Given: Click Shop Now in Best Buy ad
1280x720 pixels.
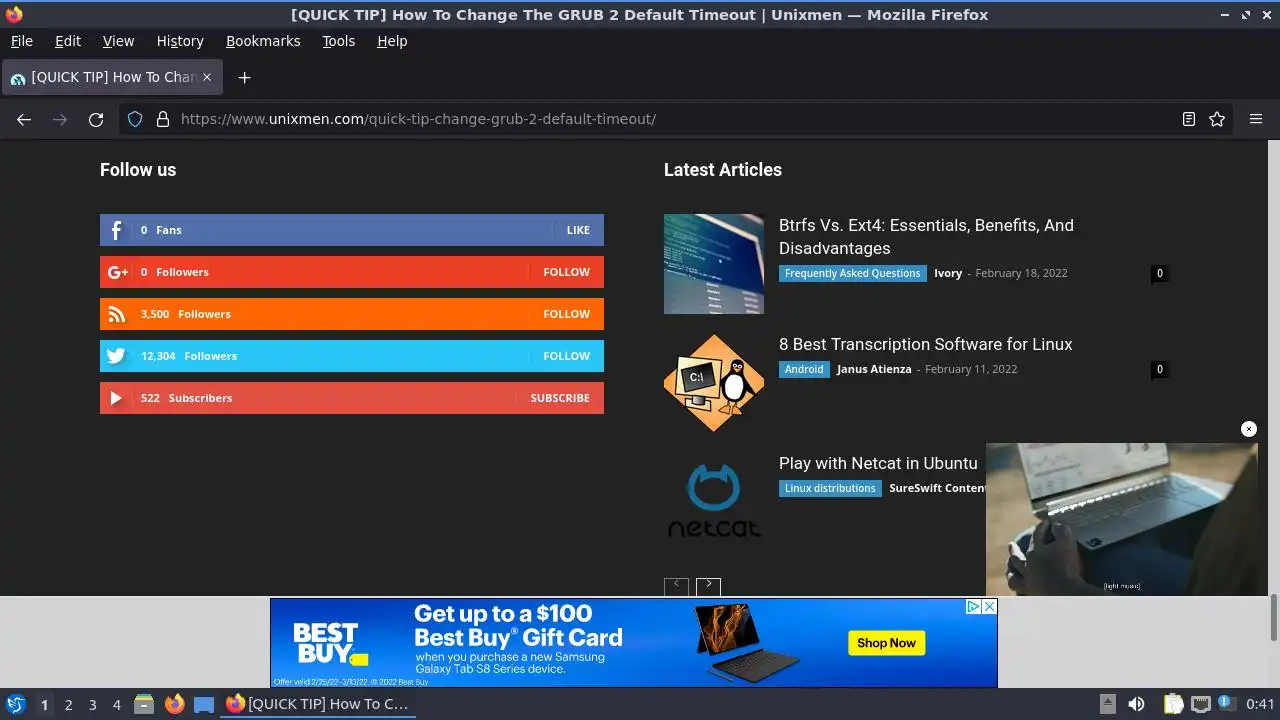Looking at the screenshot, I should (886, 643).
